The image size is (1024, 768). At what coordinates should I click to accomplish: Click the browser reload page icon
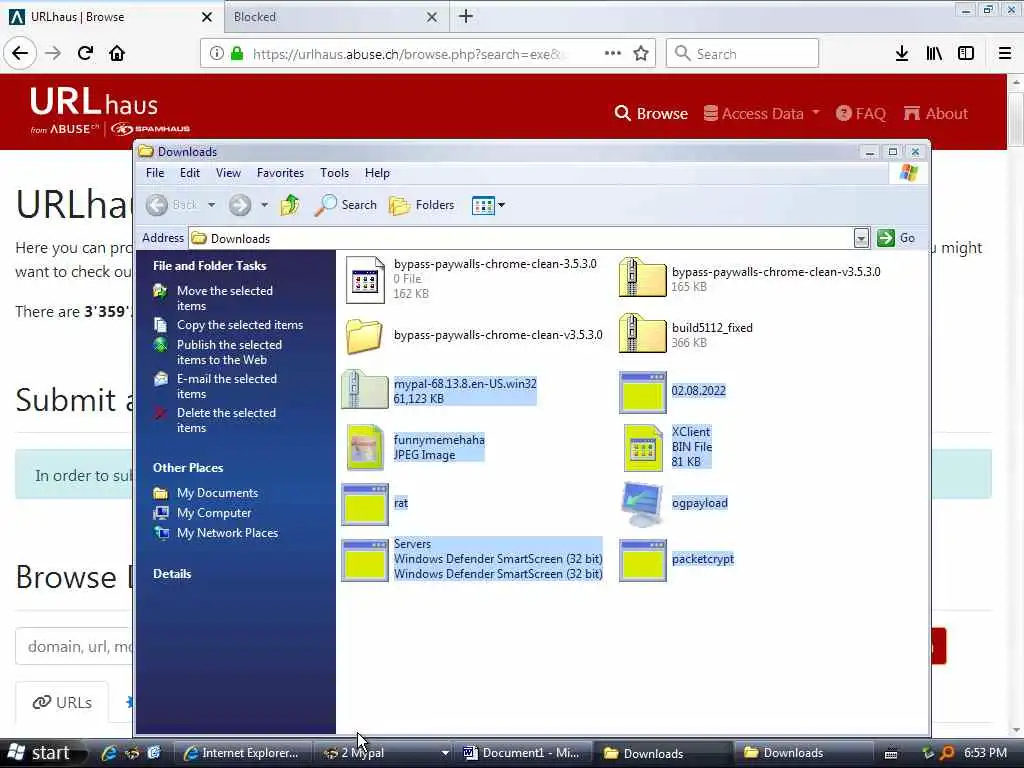click(x=85, y=53)
